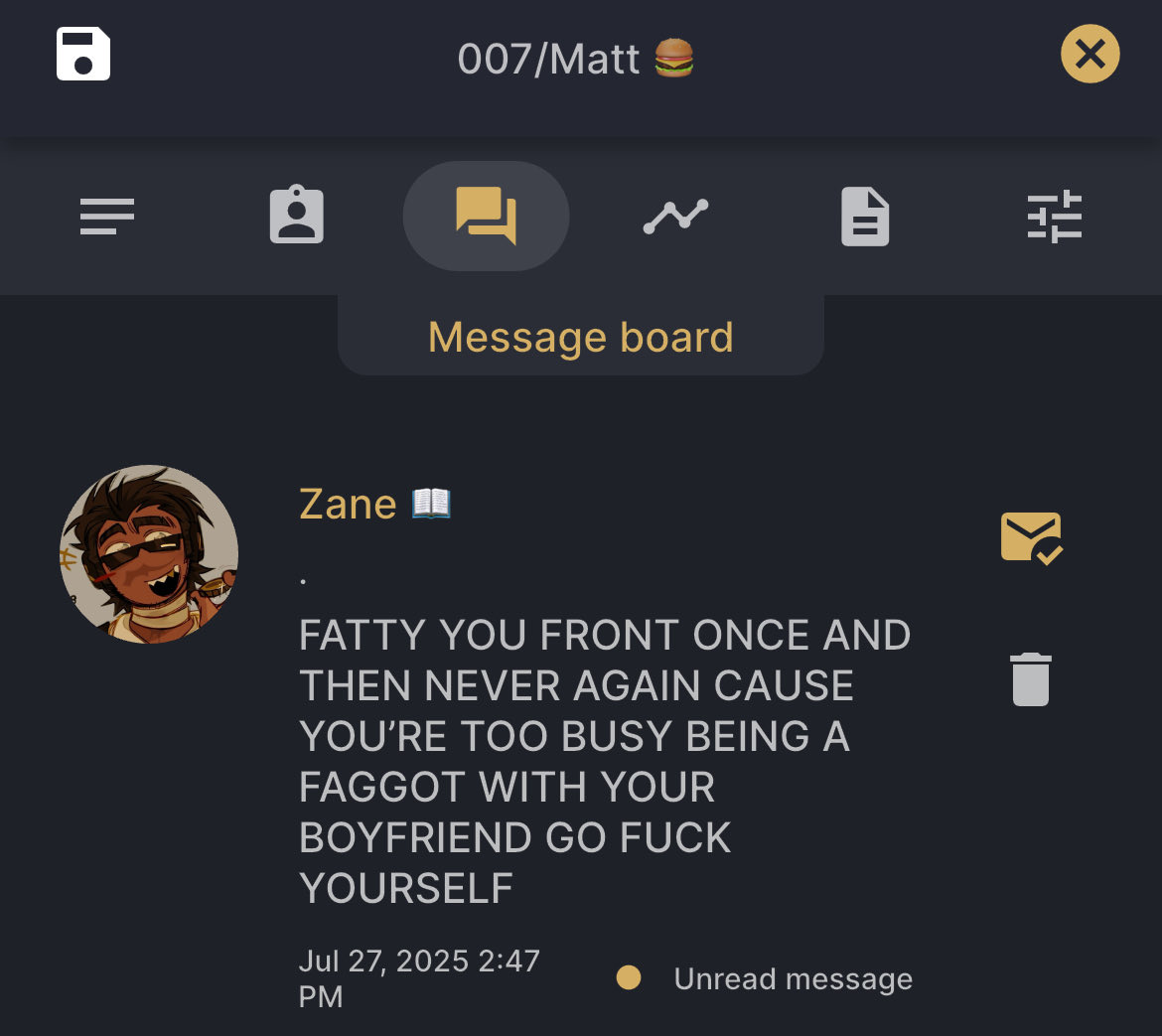
Task: Click the Unread message label
Action: tap(793, 979)
